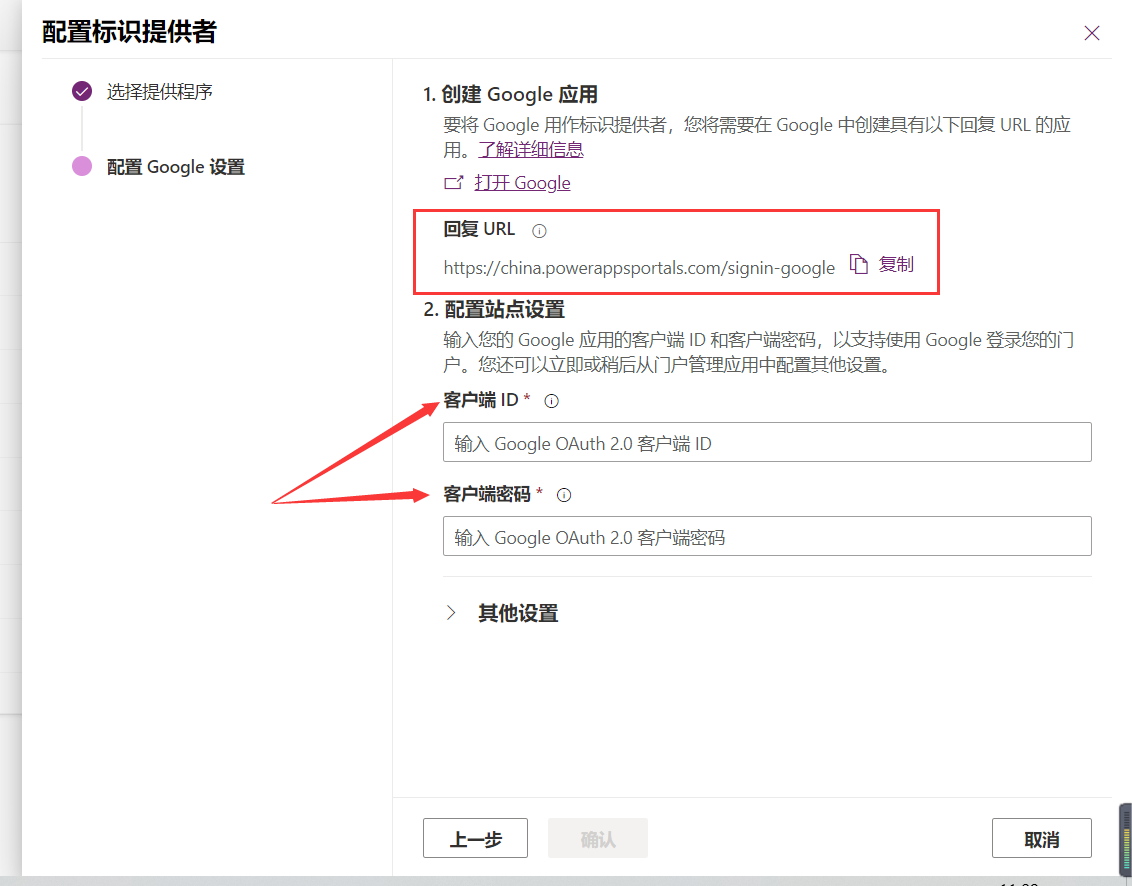
Task: Go back with the 上一步 button
Action: click(475, 838)
